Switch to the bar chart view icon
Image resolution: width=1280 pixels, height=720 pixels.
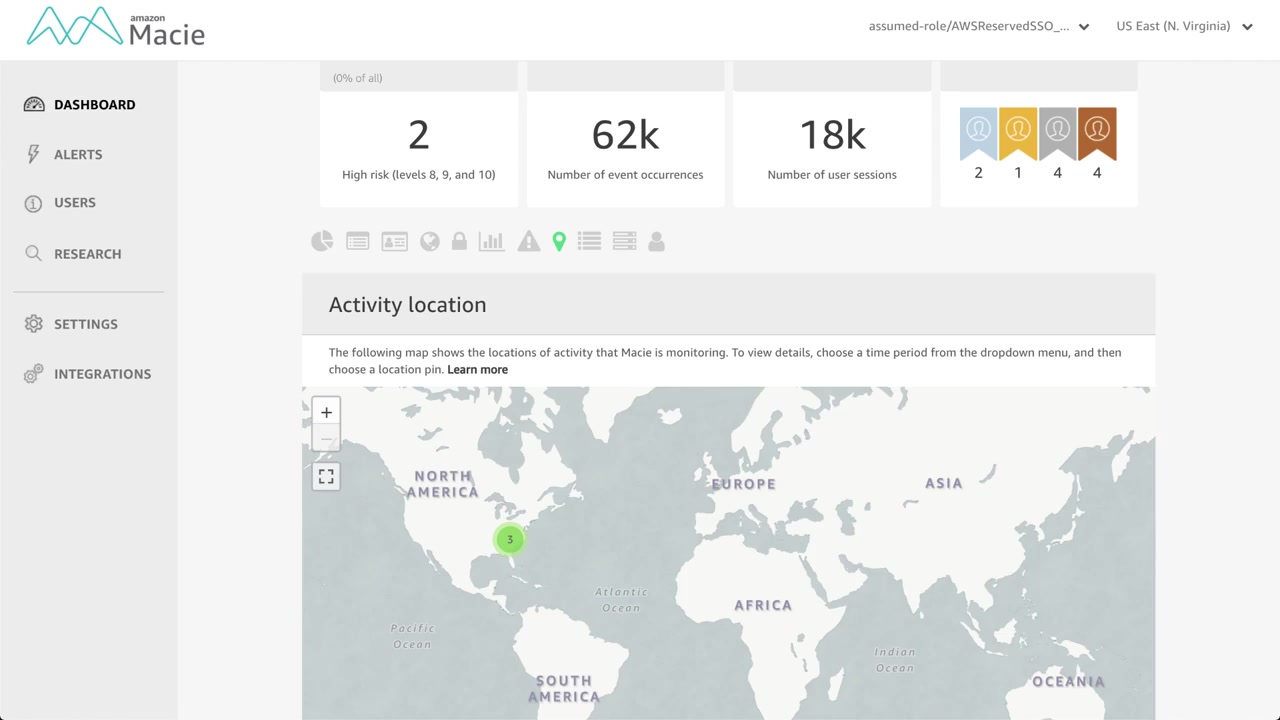tap(491, 241)
